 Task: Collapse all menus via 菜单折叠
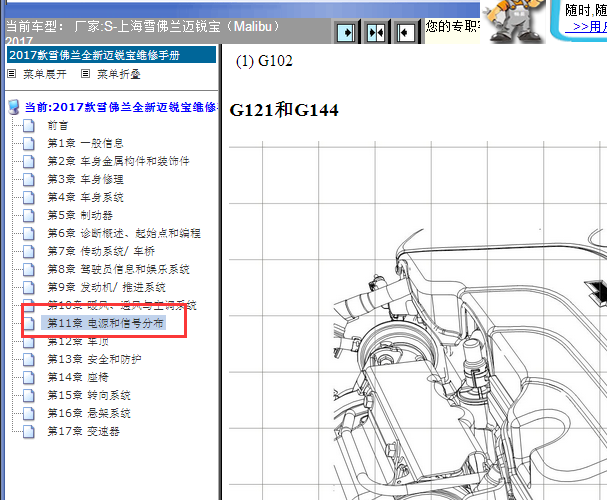[x=118, y=74]
